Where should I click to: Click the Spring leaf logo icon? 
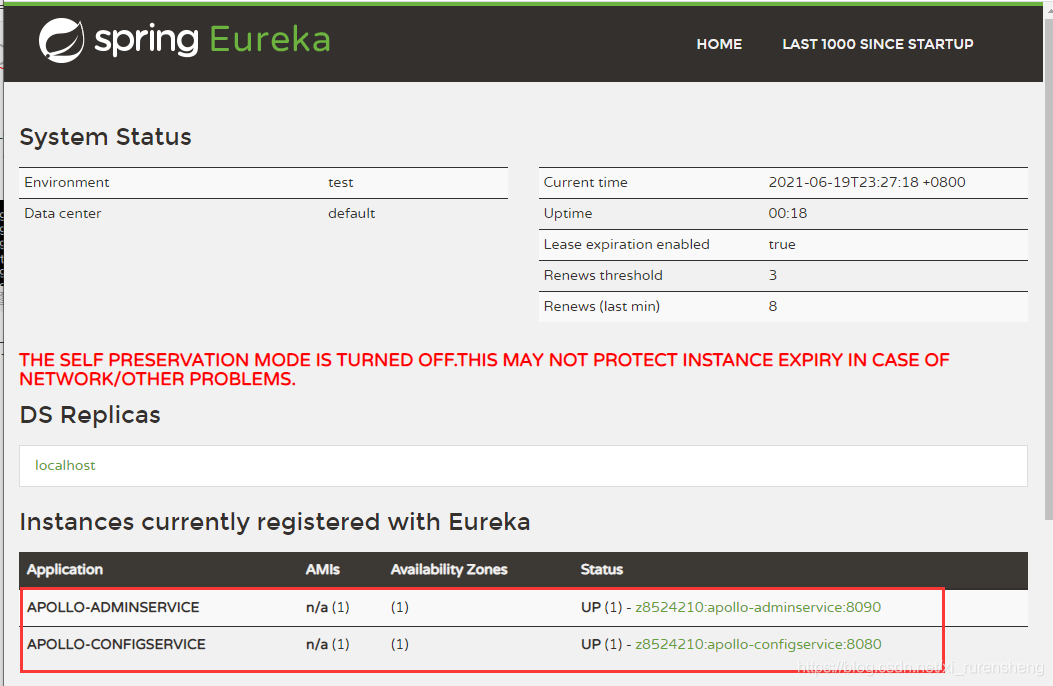(61, 40)
